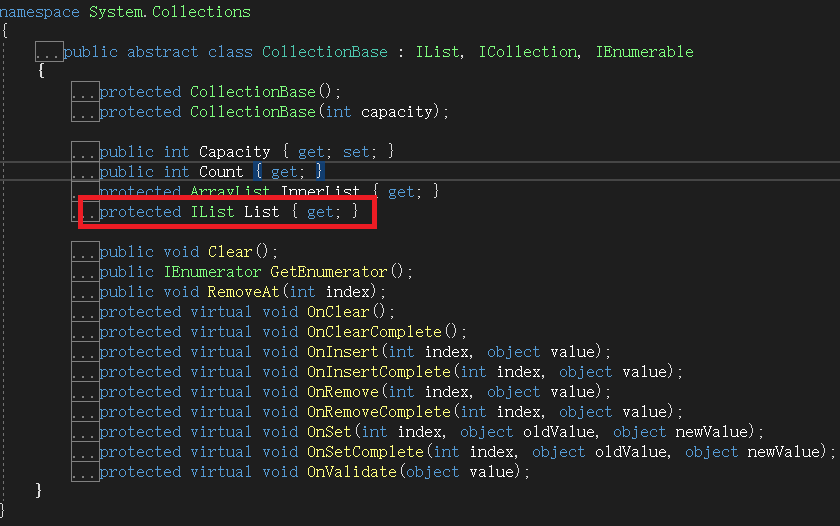This screenshot has height=526, width=840.
Task: Expand collapsed block before OnValidate method
Action: [85, 472]
